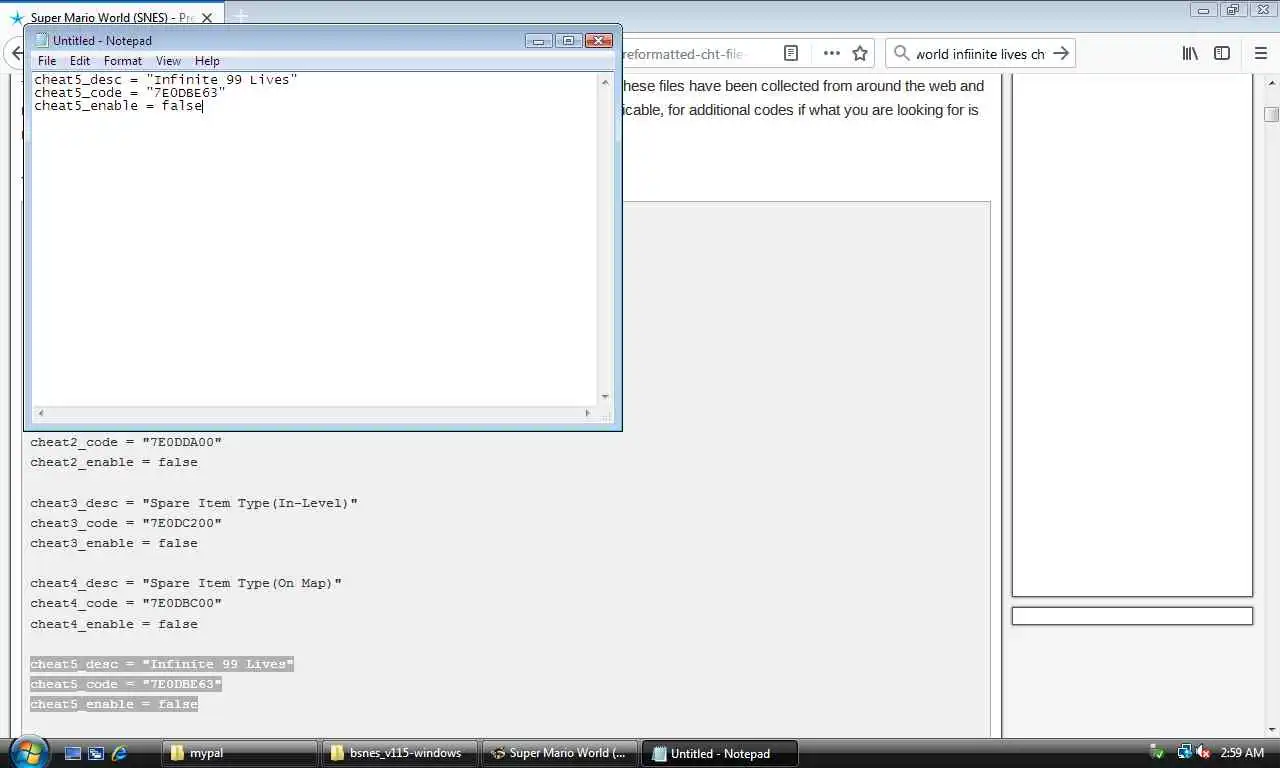Viewport: 1280px width, 768px height.
Task: Click the muted volume tray icon
Action: coord(1203,753)
